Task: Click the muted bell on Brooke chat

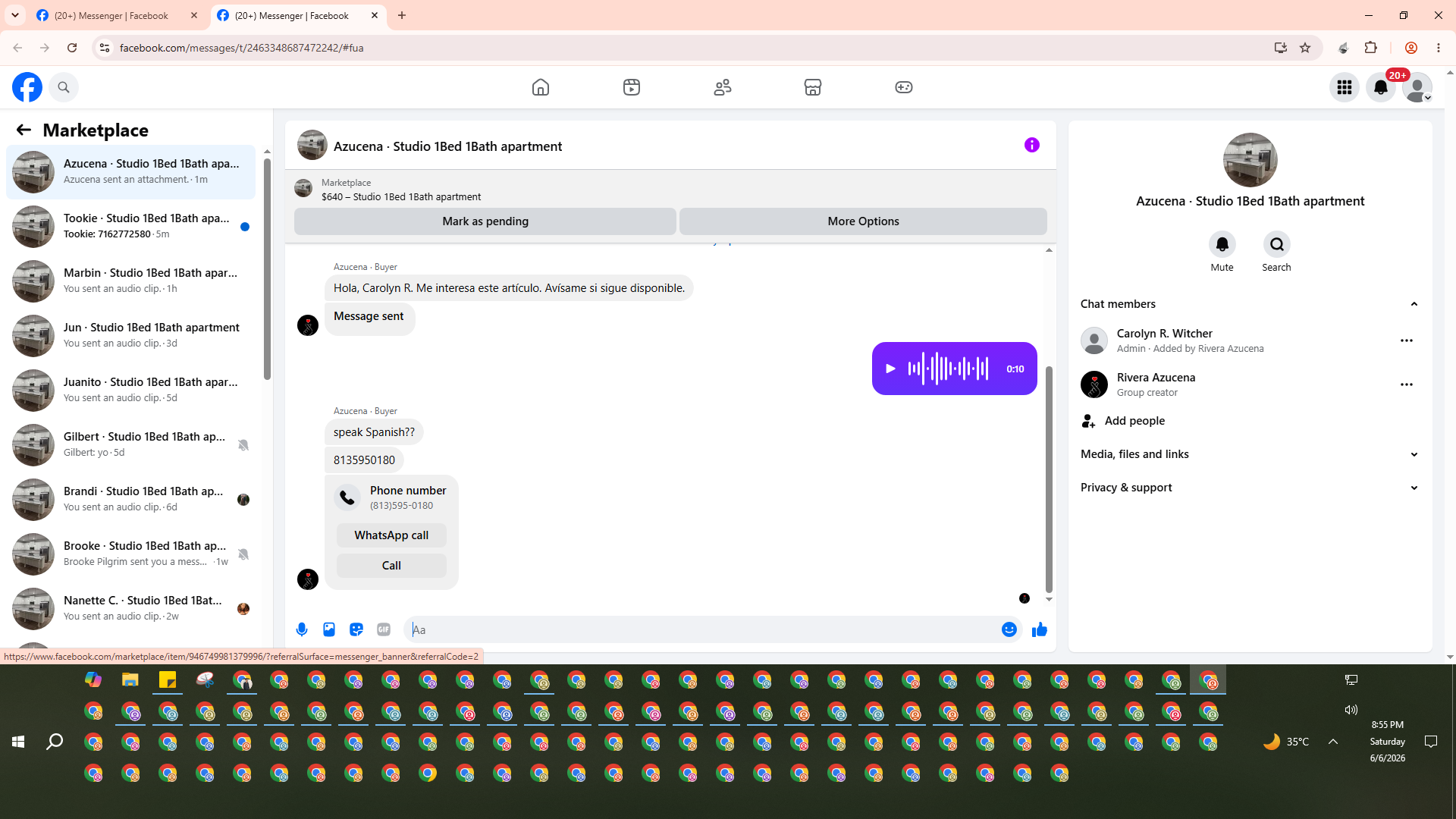Action: pos(243,554)
